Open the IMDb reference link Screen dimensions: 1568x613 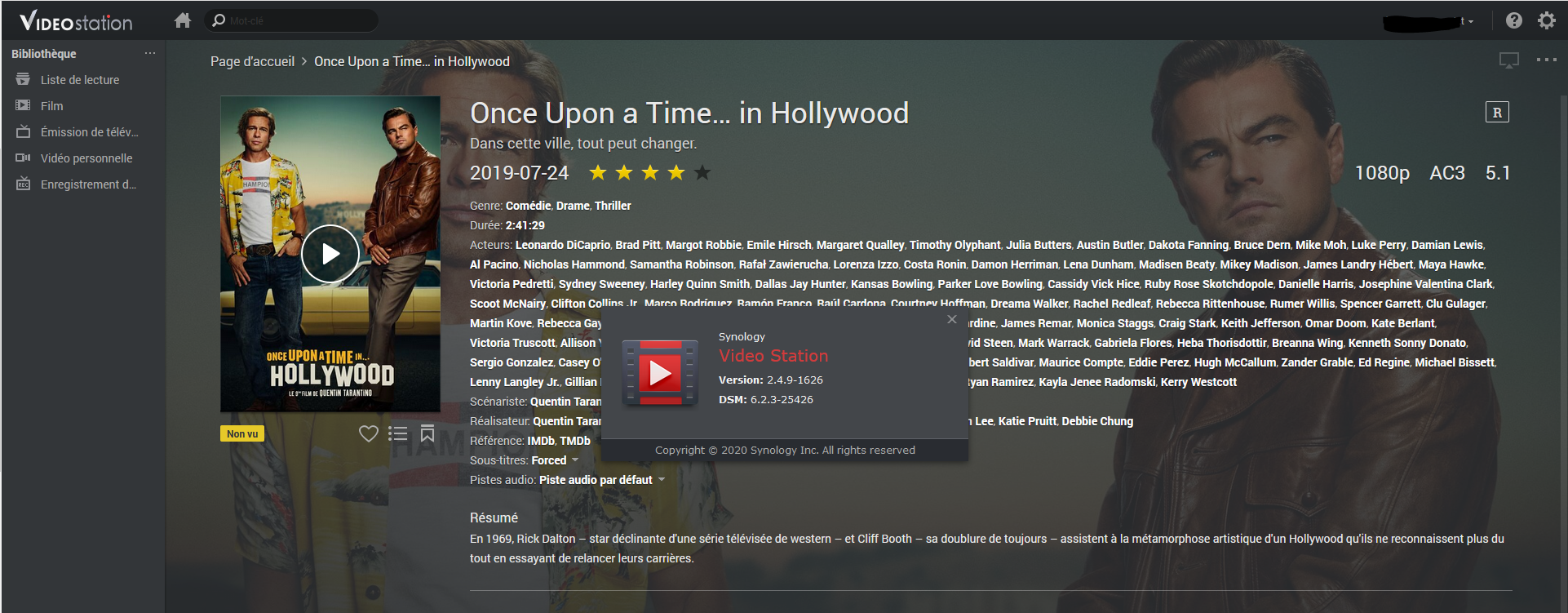point(541,441)
